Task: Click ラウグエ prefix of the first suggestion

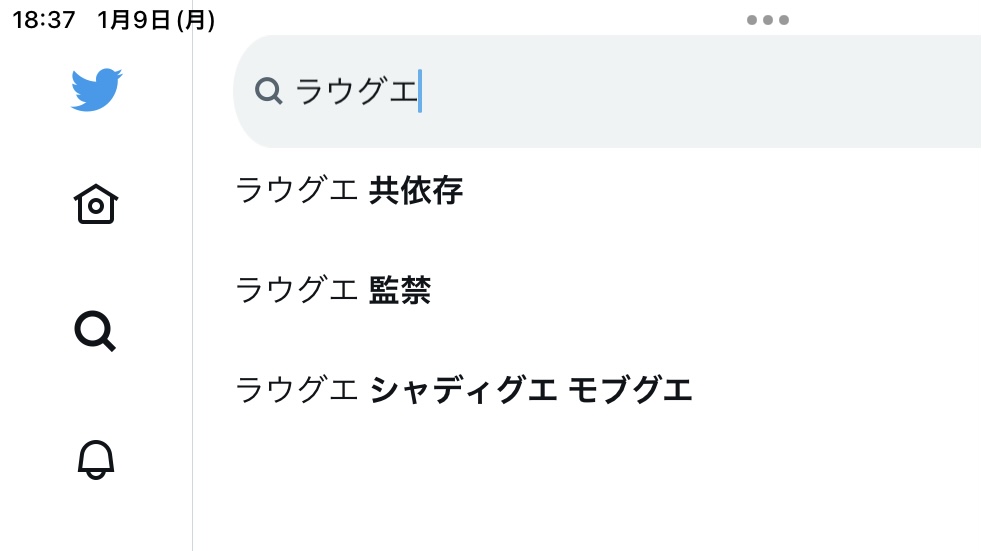Action: 297,190
